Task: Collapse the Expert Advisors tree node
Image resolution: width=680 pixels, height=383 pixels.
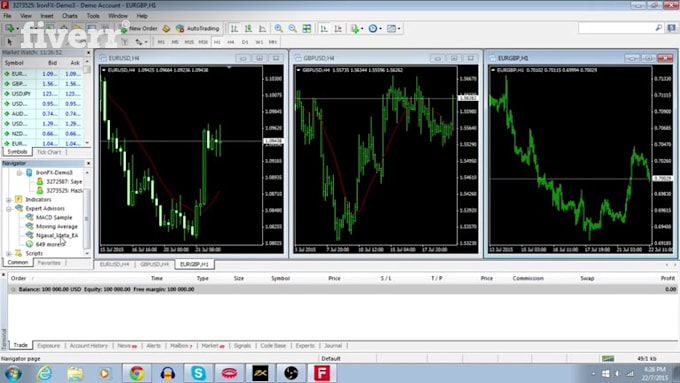Action: [x=9, y=209]
